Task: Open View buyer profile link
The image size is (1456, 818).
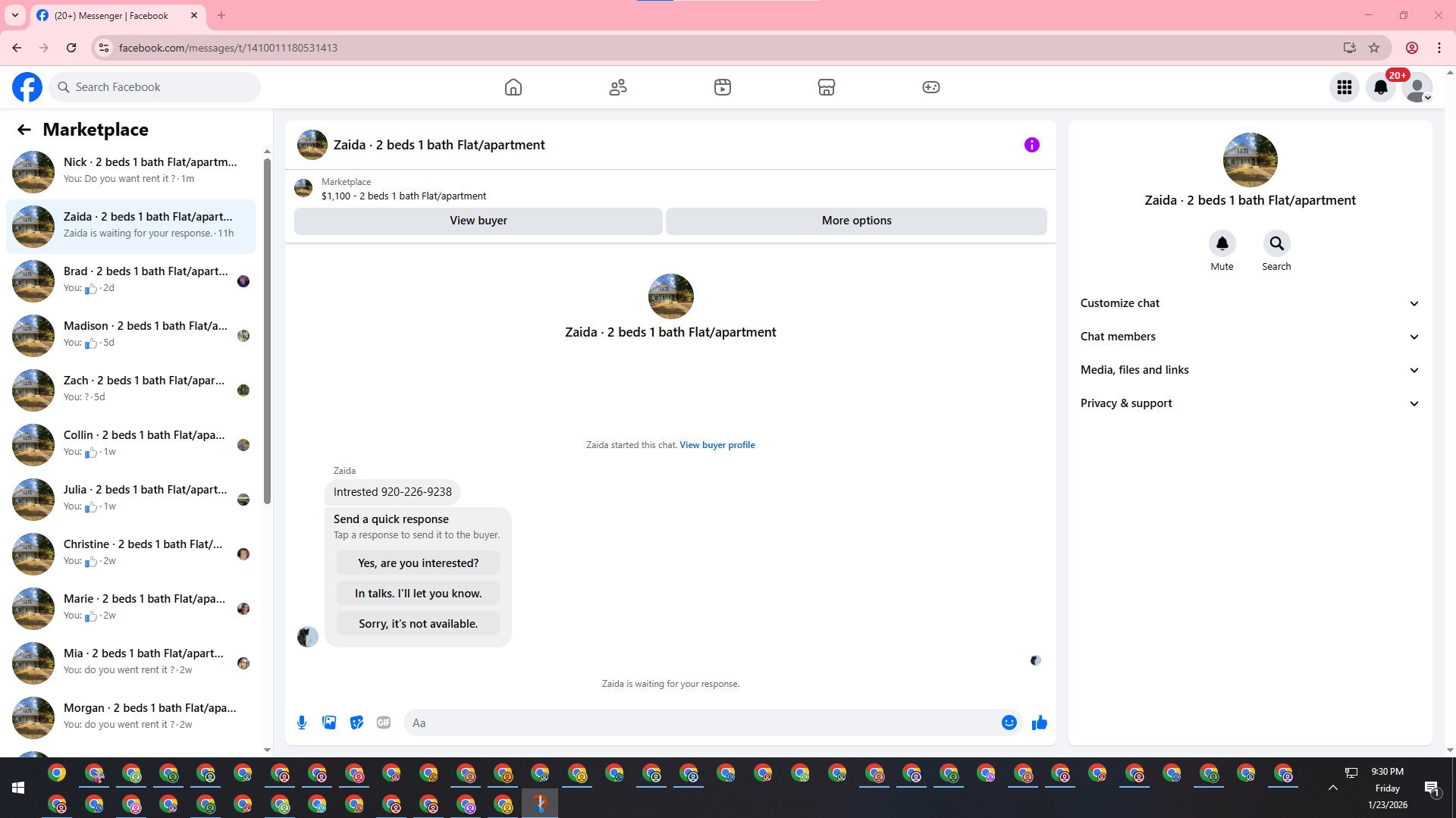Action: tap(717, 445)
